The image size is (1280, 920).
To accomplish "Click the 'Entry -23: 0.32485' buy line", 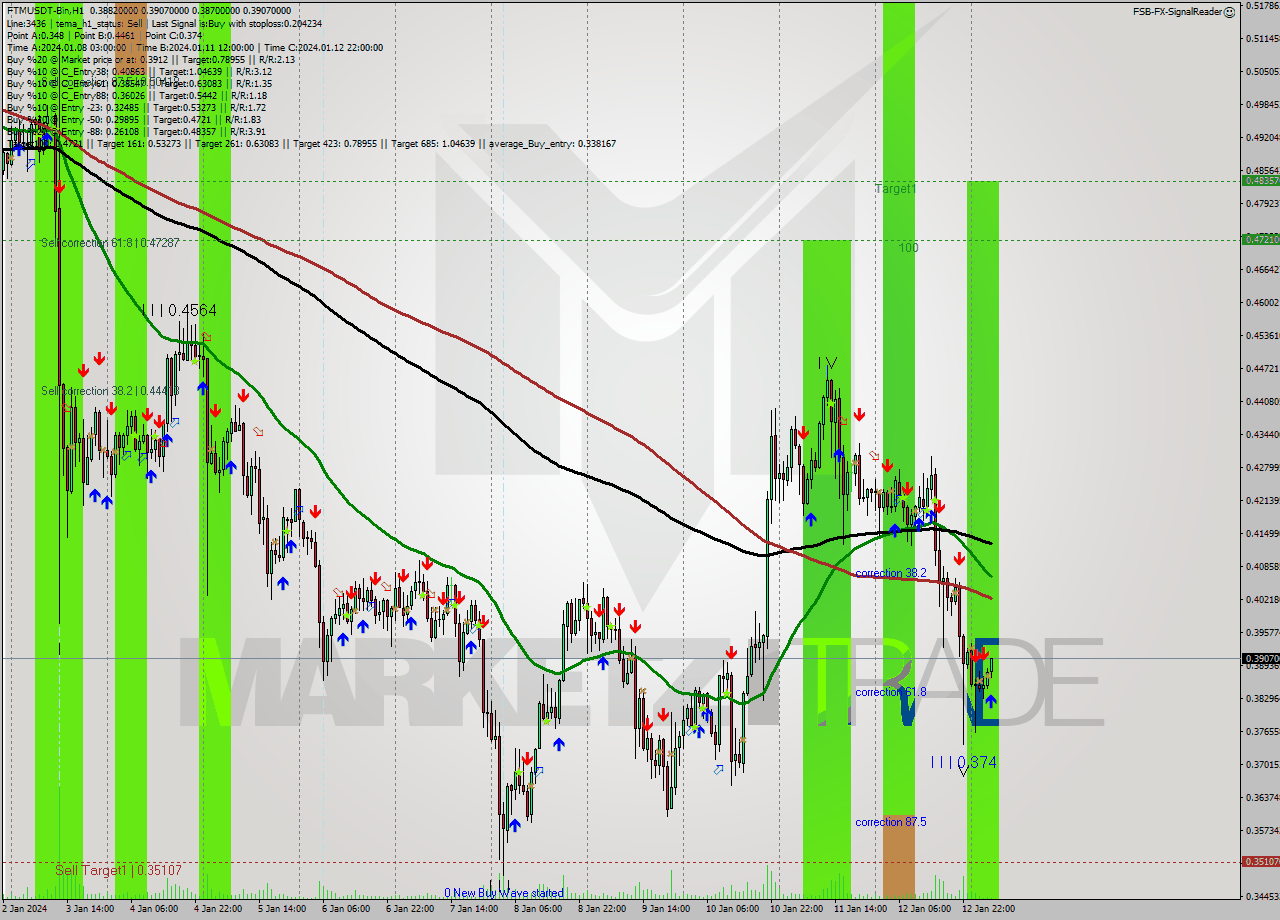I will (x=136, y=107).
